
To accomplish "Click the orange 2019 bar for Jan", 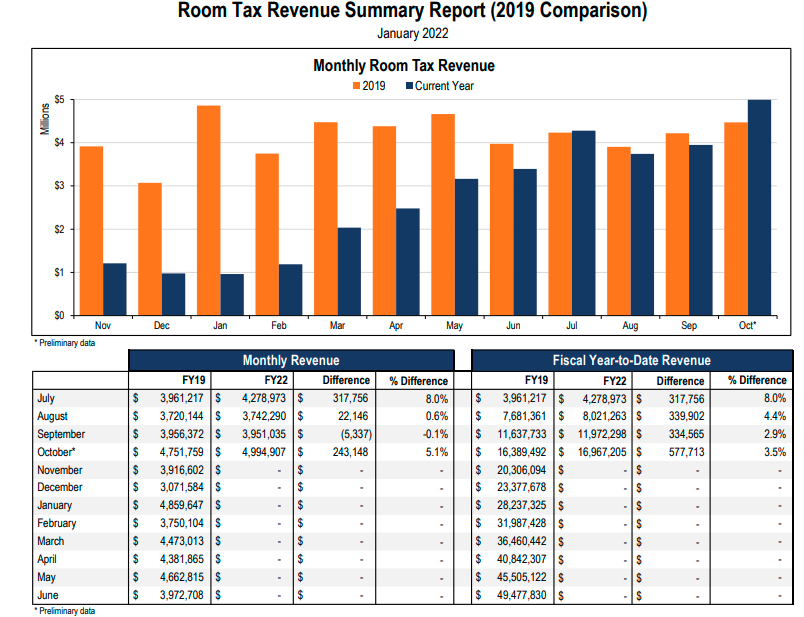I will pyautogui.click(x=208, y=210).
